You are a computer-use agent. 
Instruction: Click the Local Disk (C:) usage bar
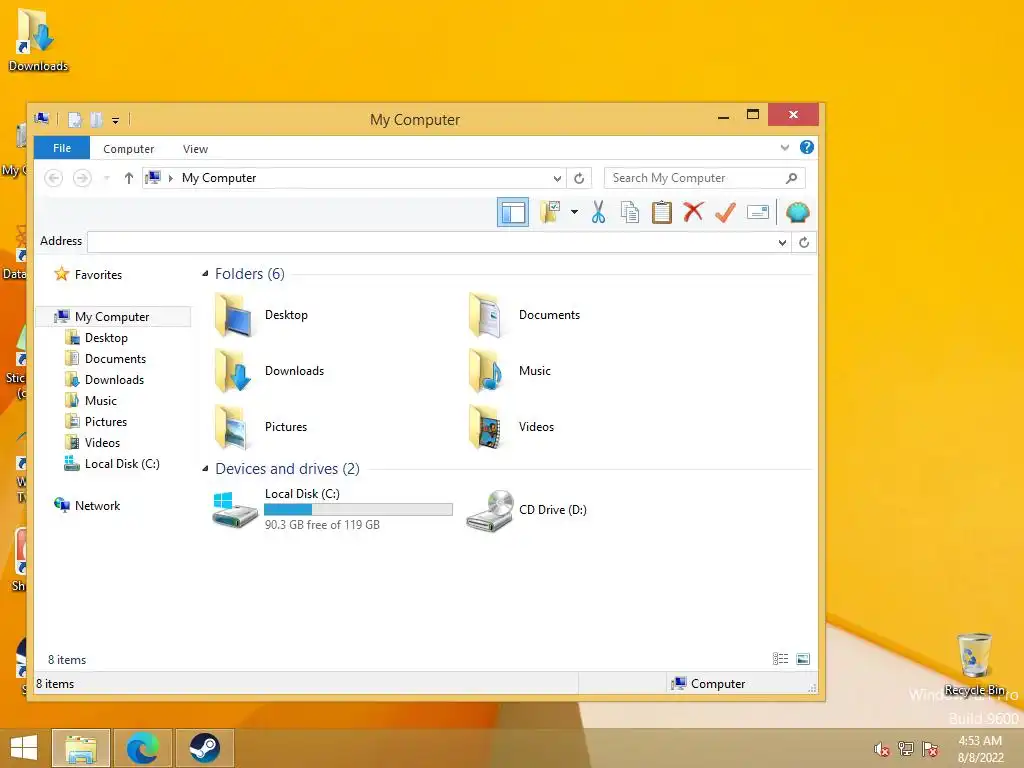pos(359,509)
